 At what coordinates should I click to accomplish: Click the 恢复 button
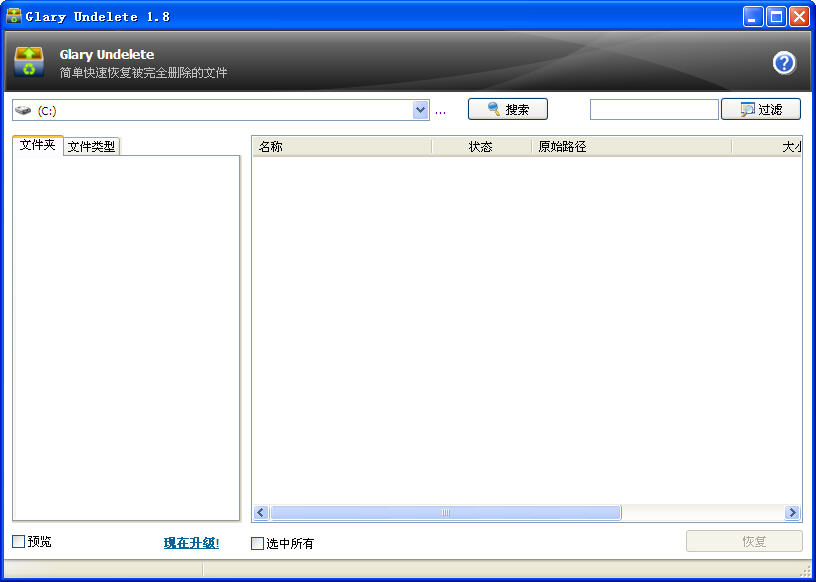click(x=744, y=541)
